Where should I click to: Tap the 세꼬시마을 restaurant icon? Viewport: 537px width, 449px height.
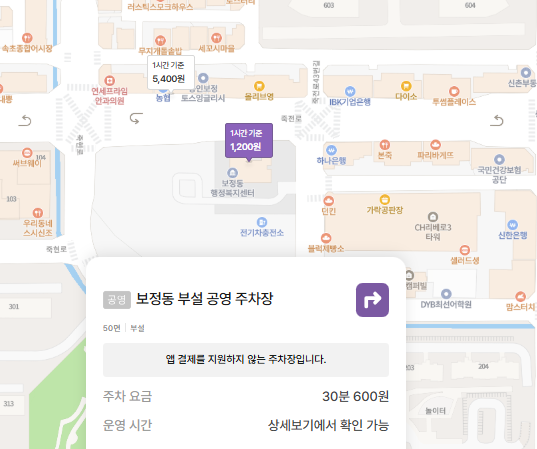[216, 38]
